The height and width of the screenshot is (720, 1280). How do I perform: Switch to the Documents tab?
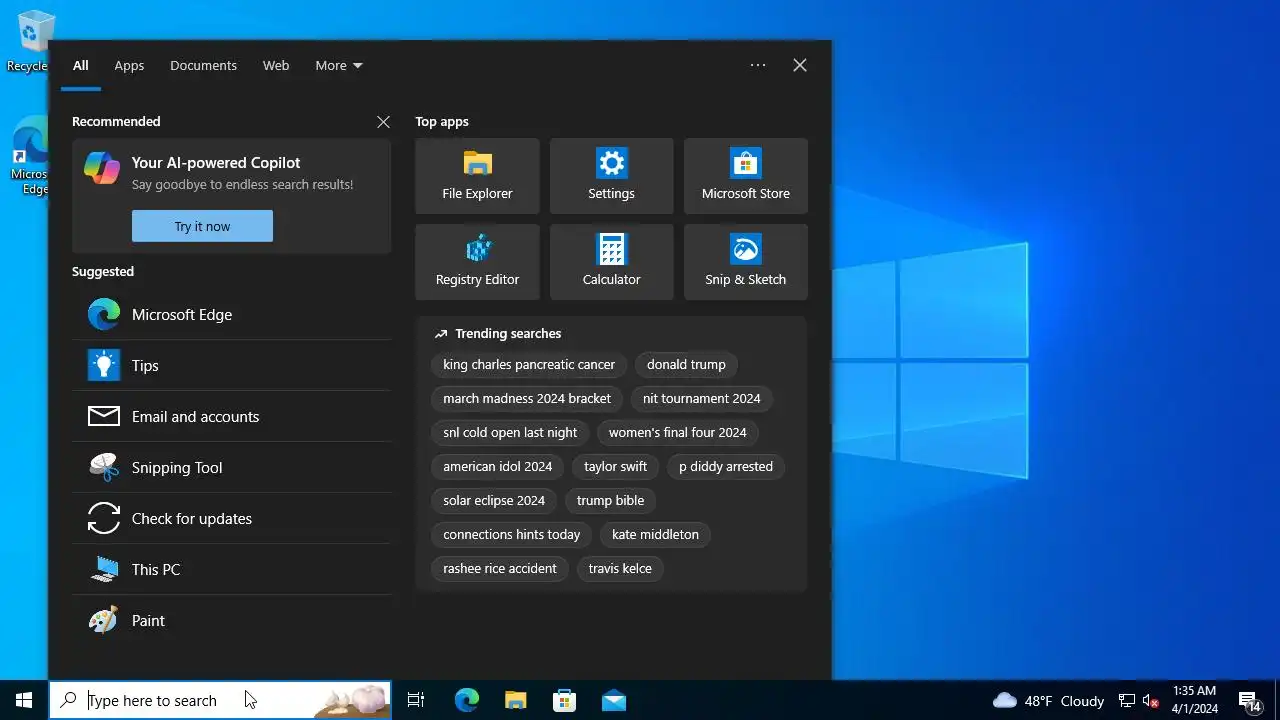point(203,65)
